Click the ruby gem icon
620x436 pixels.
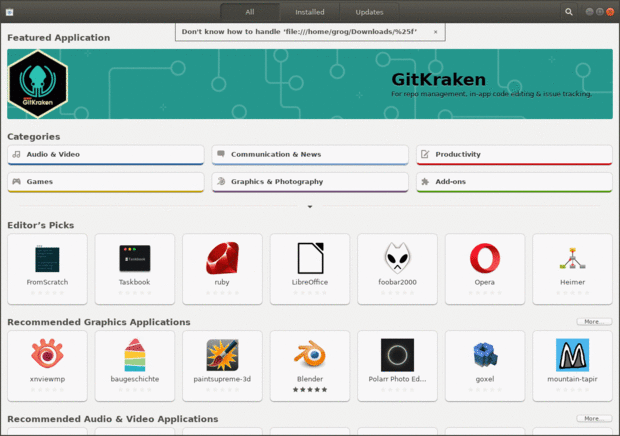click(222, 258)
